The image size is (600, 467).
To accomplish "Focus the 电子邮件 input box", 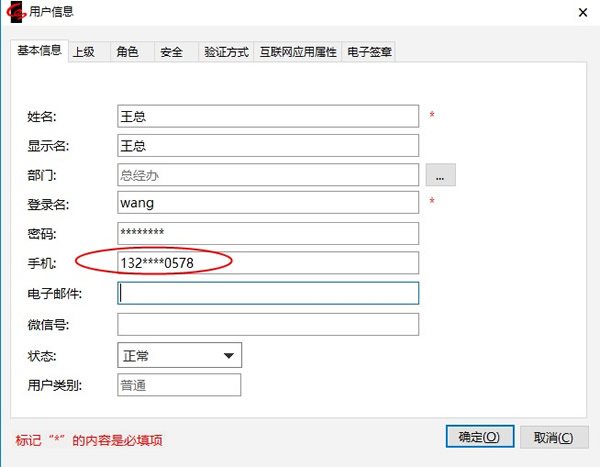I will (267, 293).
